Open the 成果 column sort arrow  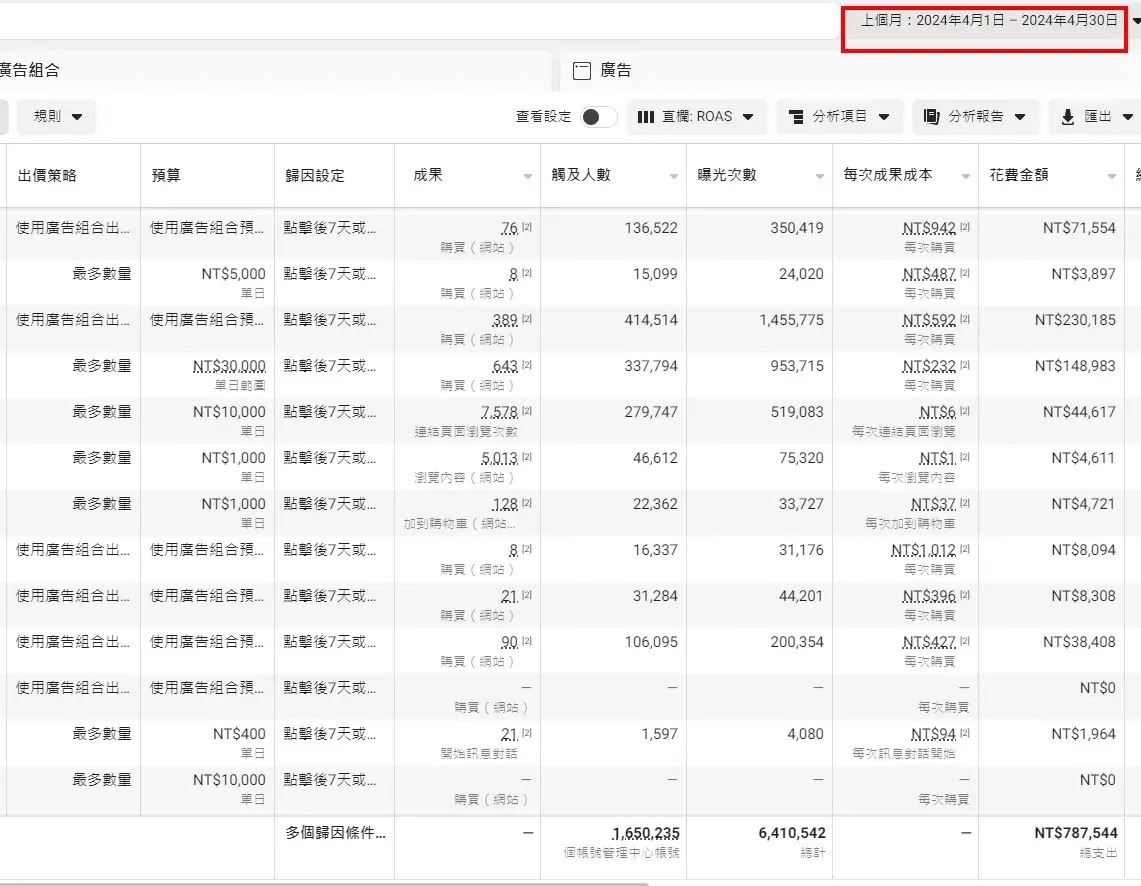(x=528, y=176)
